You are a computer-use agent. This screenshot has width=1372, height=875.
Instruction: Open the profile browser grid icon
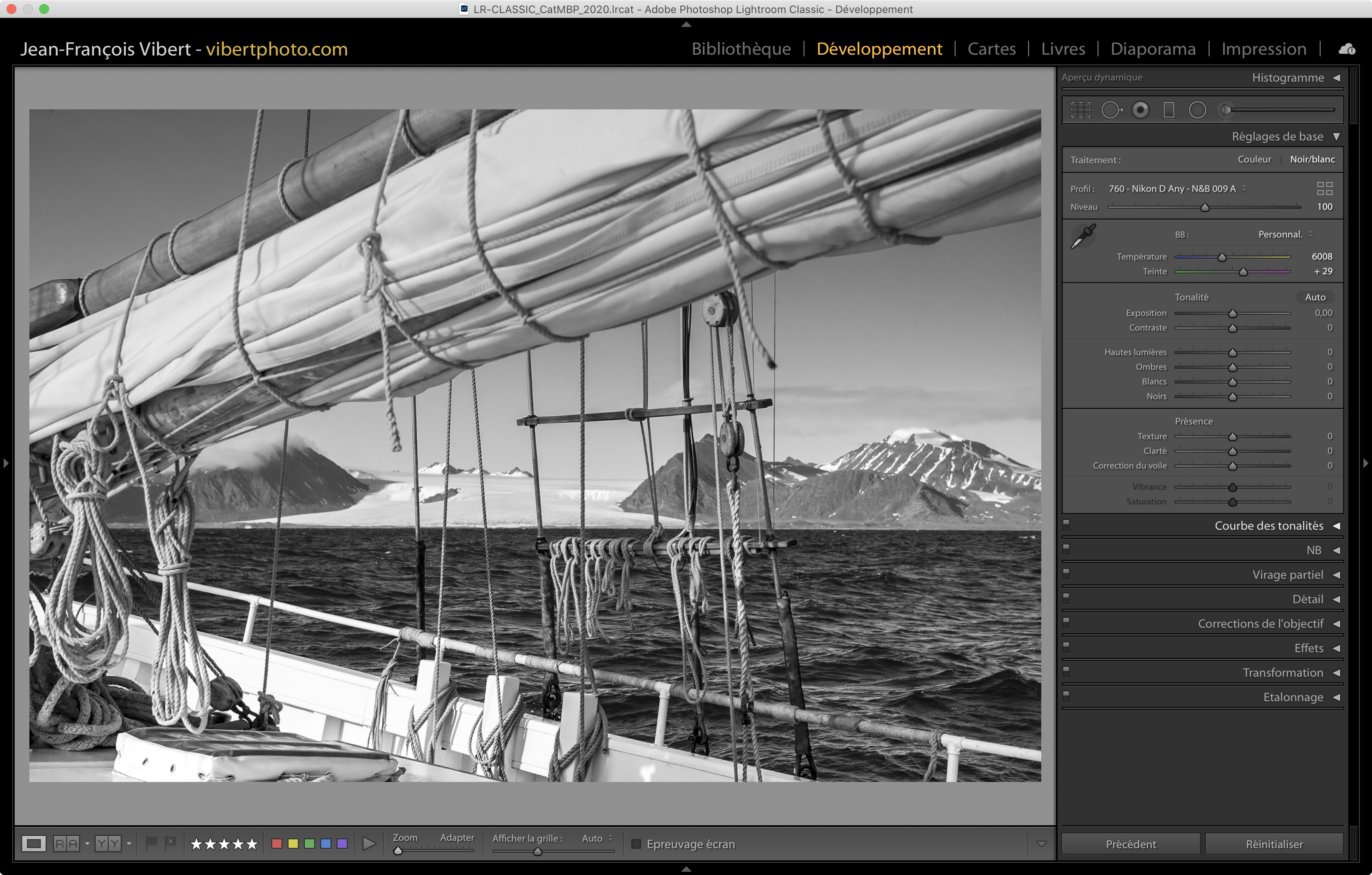click(x=1325, y=189)
